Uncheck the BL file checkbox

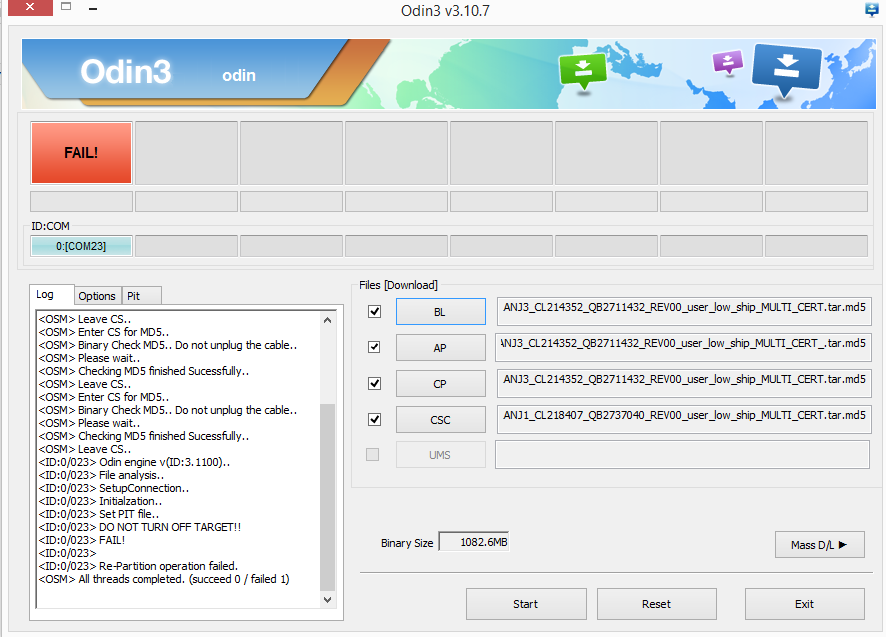[374, 311]
